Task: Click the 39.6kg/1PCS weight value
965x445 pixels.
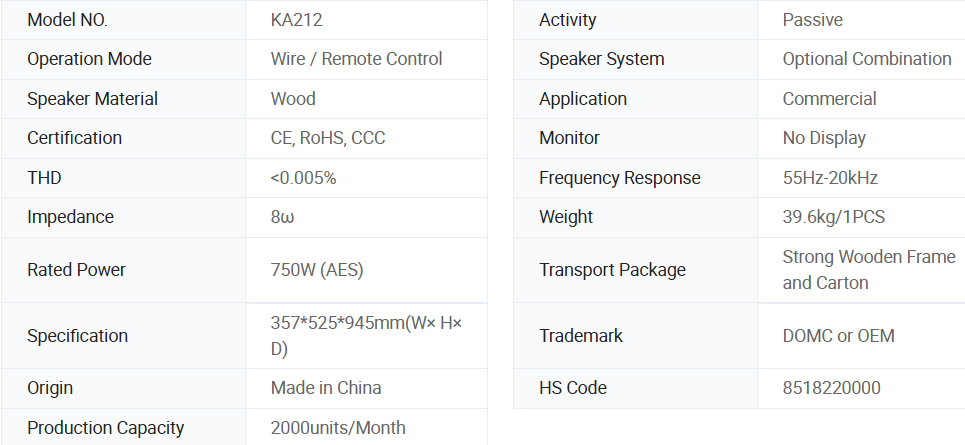Action: click(x=834, y=217)
